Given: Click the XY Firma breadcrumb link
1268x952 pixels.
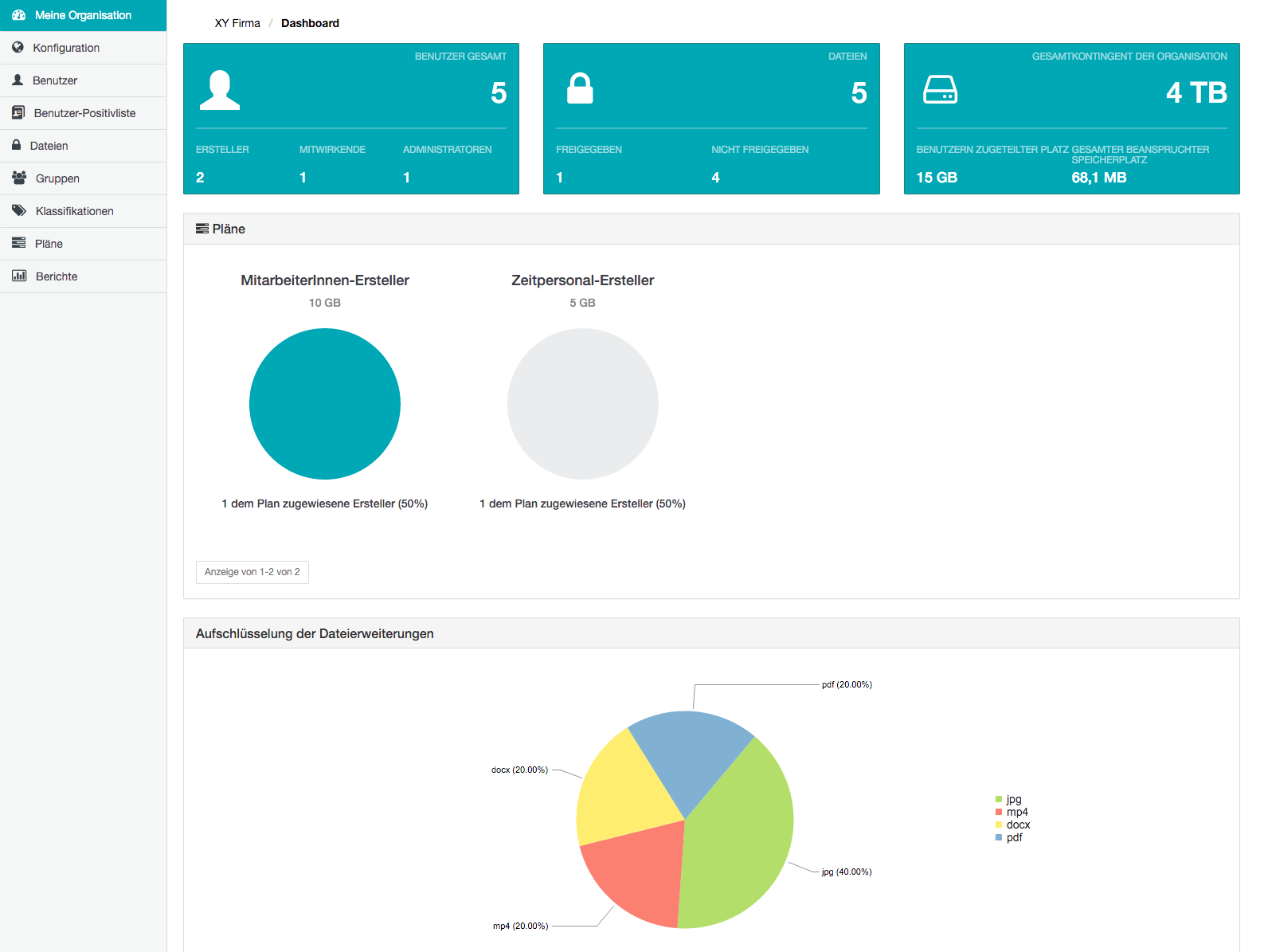Looking at the screenshot, I should (237, 23).
